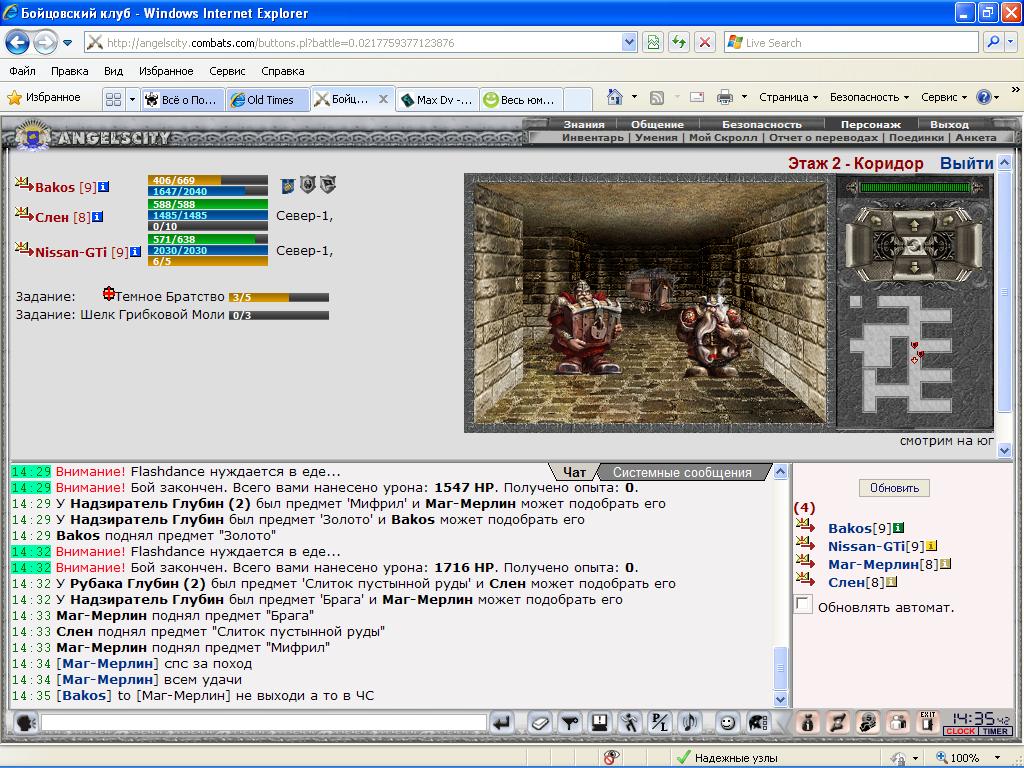Click the running figure icon in chat toolbar
Screen dimensions: 1024x768
coord(630,723)
